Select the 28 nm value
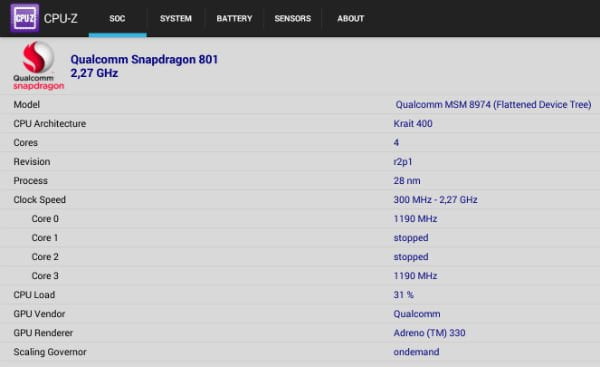 (x=407, y=181)
